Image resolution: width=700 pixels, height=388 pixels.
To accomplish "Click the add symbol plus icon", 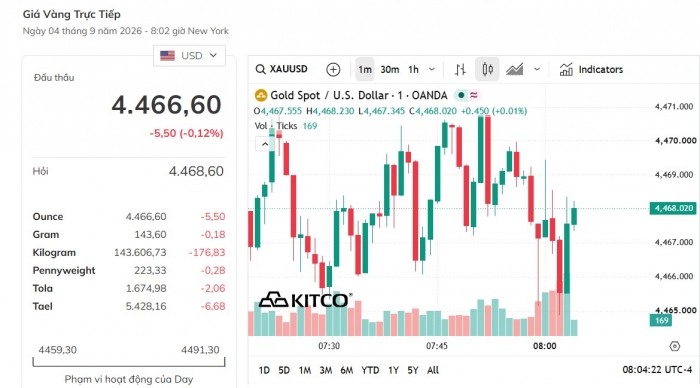I will tap(333, 70).
